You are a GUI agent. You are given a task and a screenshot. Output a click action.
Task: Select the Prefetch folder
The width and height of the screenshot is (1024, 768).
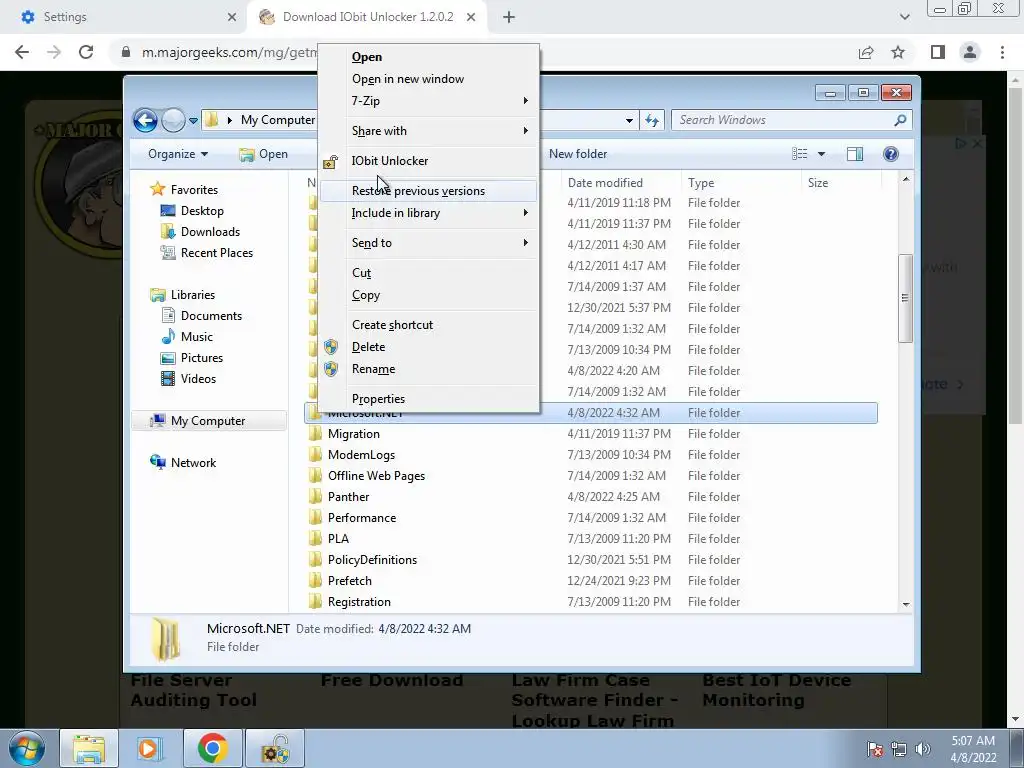[x=590, y=581]
